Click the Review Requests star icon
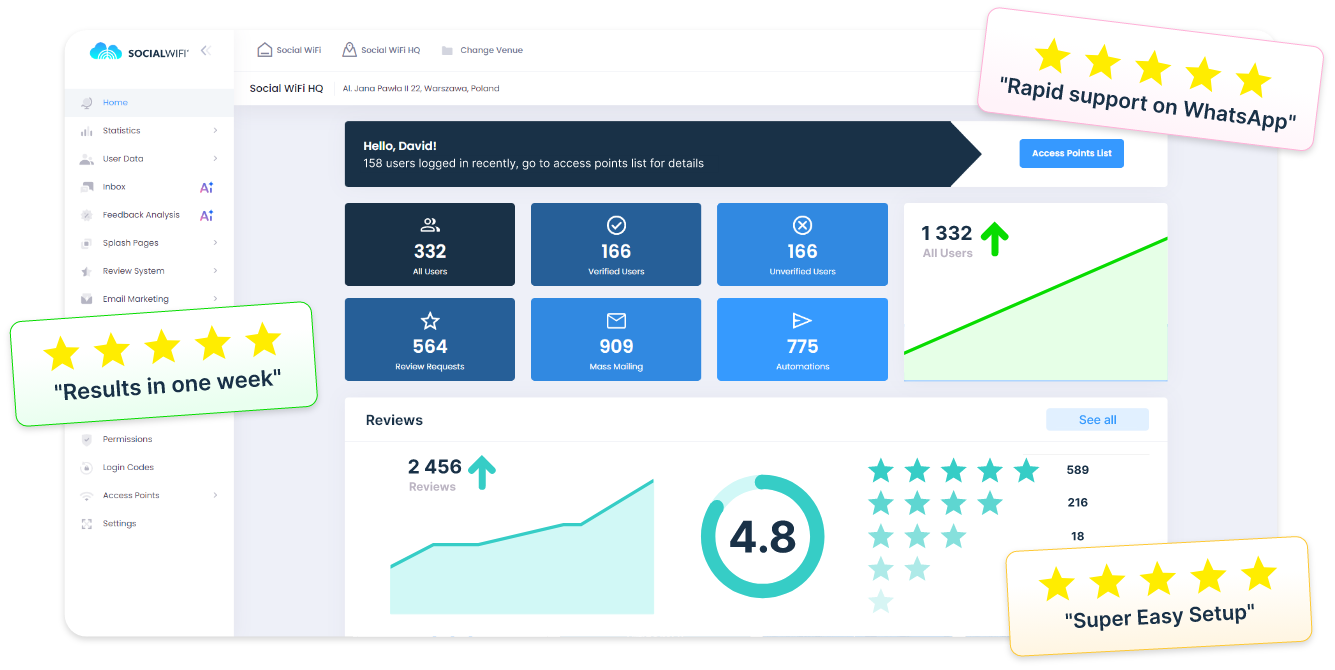This screenshot has width=1335, height=670. [429, 321]
